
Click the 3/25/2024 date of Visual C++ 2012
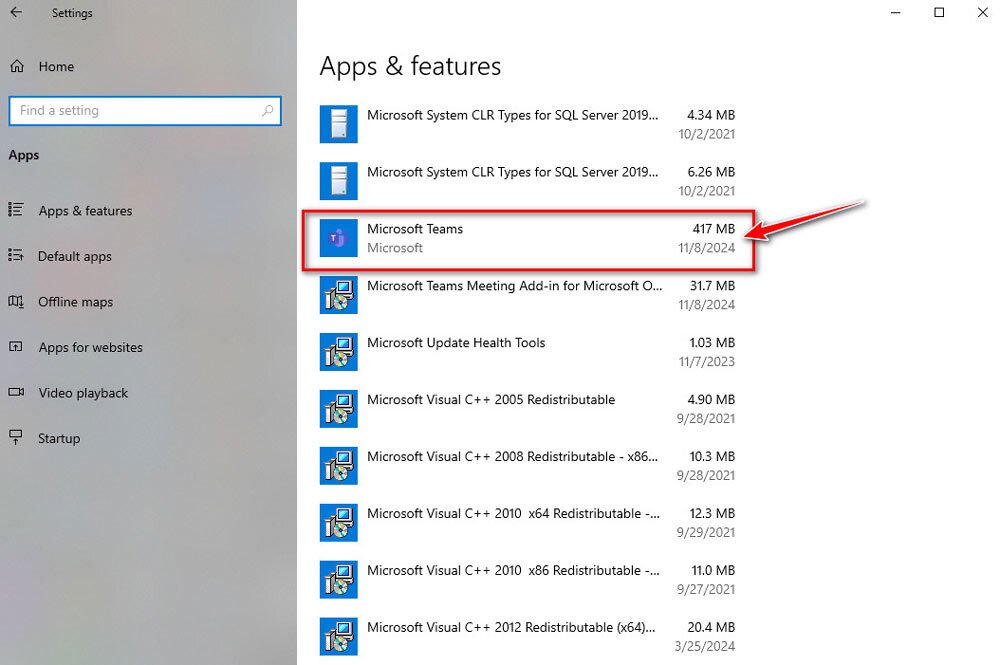pos(705,647)
